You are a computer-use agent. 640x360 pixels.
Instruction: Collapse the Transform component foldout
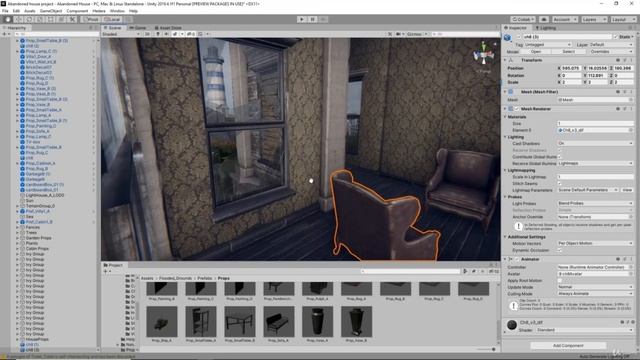click(506, 60)
